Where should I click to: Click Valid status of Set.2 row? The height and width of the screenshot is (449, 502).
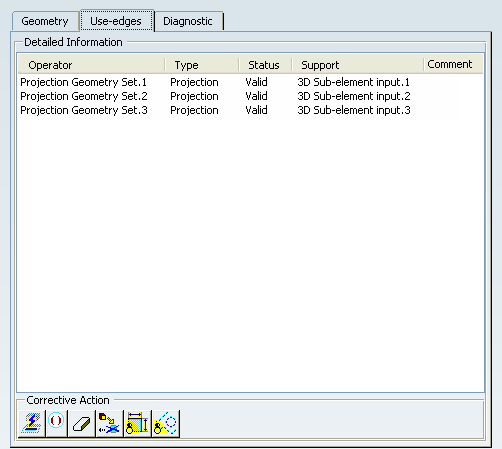coord(256,96)
